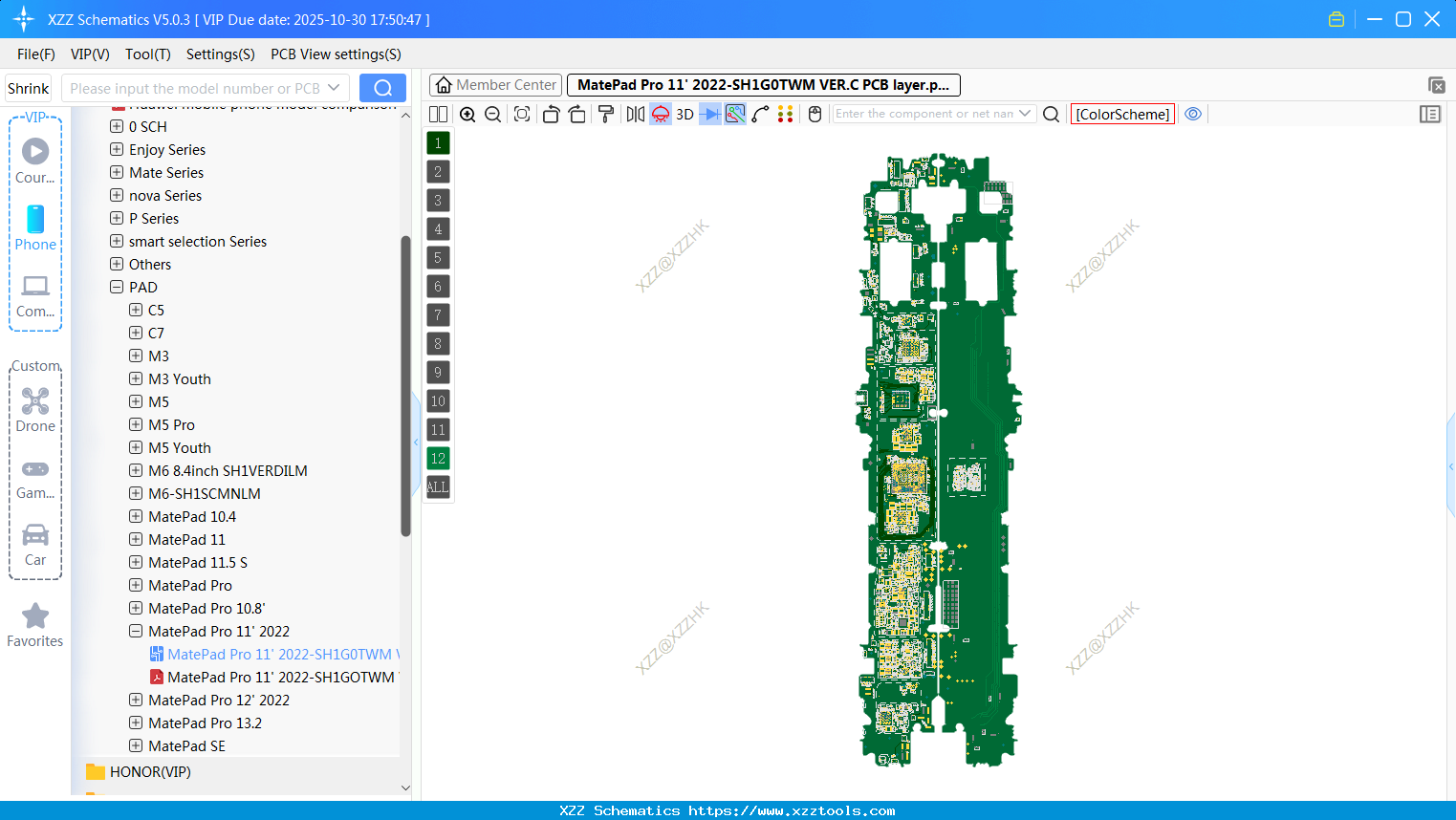This screenshot has width=1456, height=820.
Task: Toggle the diode symbol display button
Action: click(x=710, y=115)
